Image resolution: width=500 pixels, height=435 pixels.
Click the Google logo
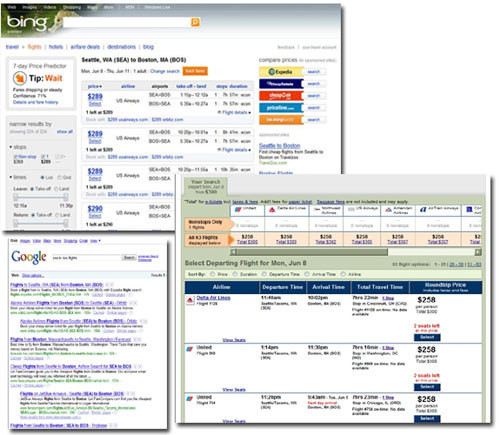point(29,257)
